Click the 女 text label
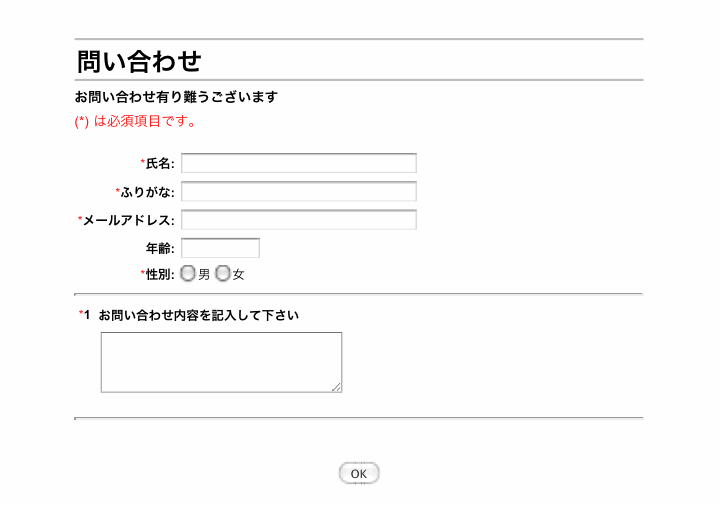This screenshot has height=505, width=720. click(238, 275)
